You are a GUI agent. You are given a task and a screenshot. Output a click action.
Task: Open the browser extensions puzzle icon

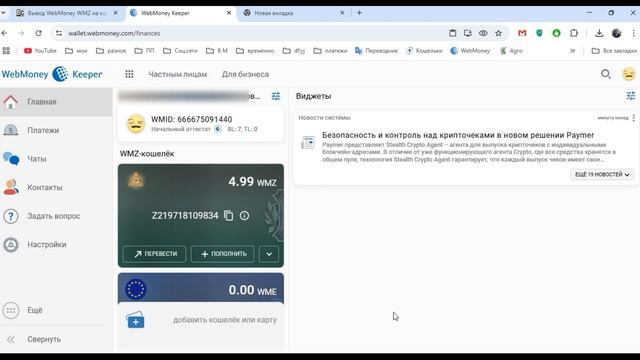tap(573, 33)
